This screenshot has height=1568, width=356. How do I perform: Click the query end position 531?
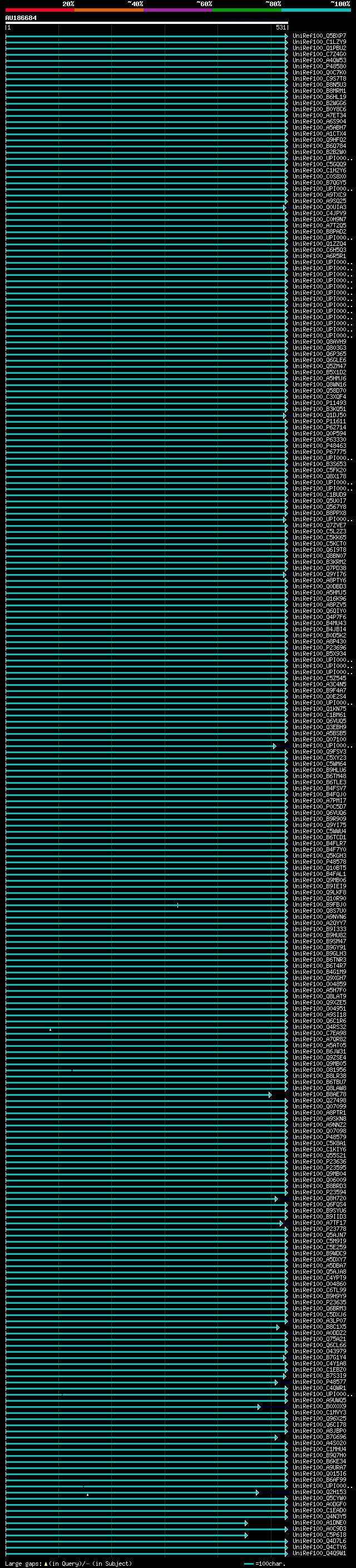point(280,27)
